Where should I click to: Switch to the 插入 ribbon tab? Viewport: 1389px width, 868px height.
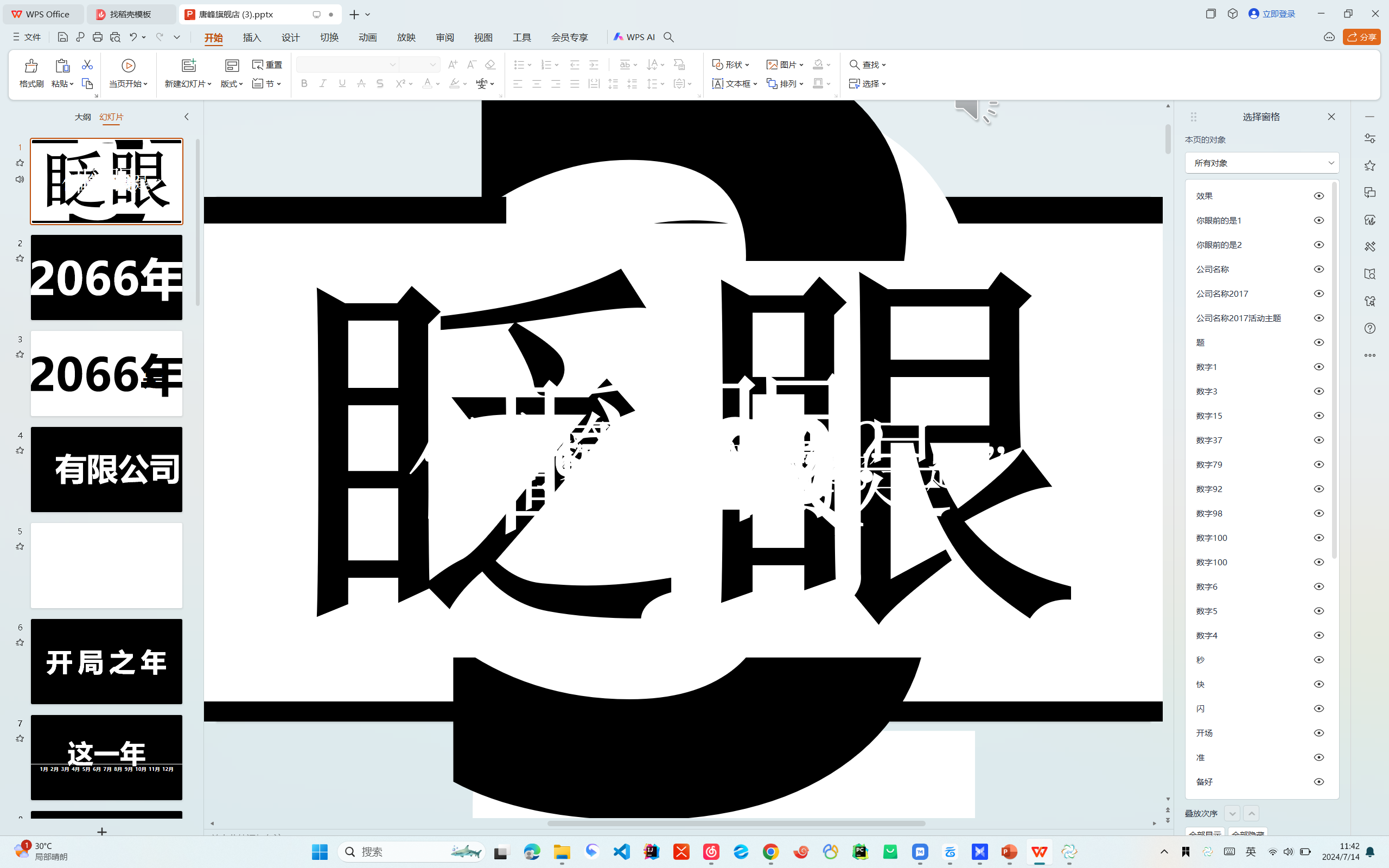point(252,37)
